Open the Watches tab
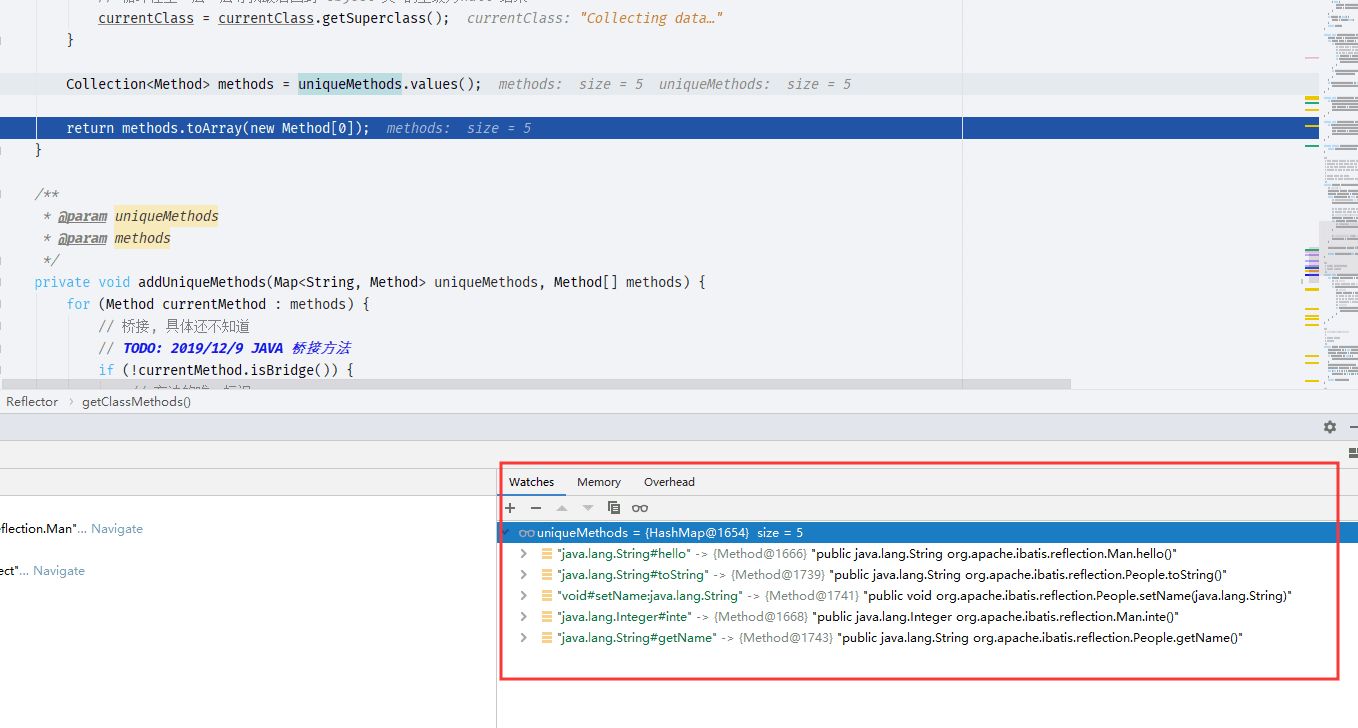The image size is (1358, 728). [531, 482]
